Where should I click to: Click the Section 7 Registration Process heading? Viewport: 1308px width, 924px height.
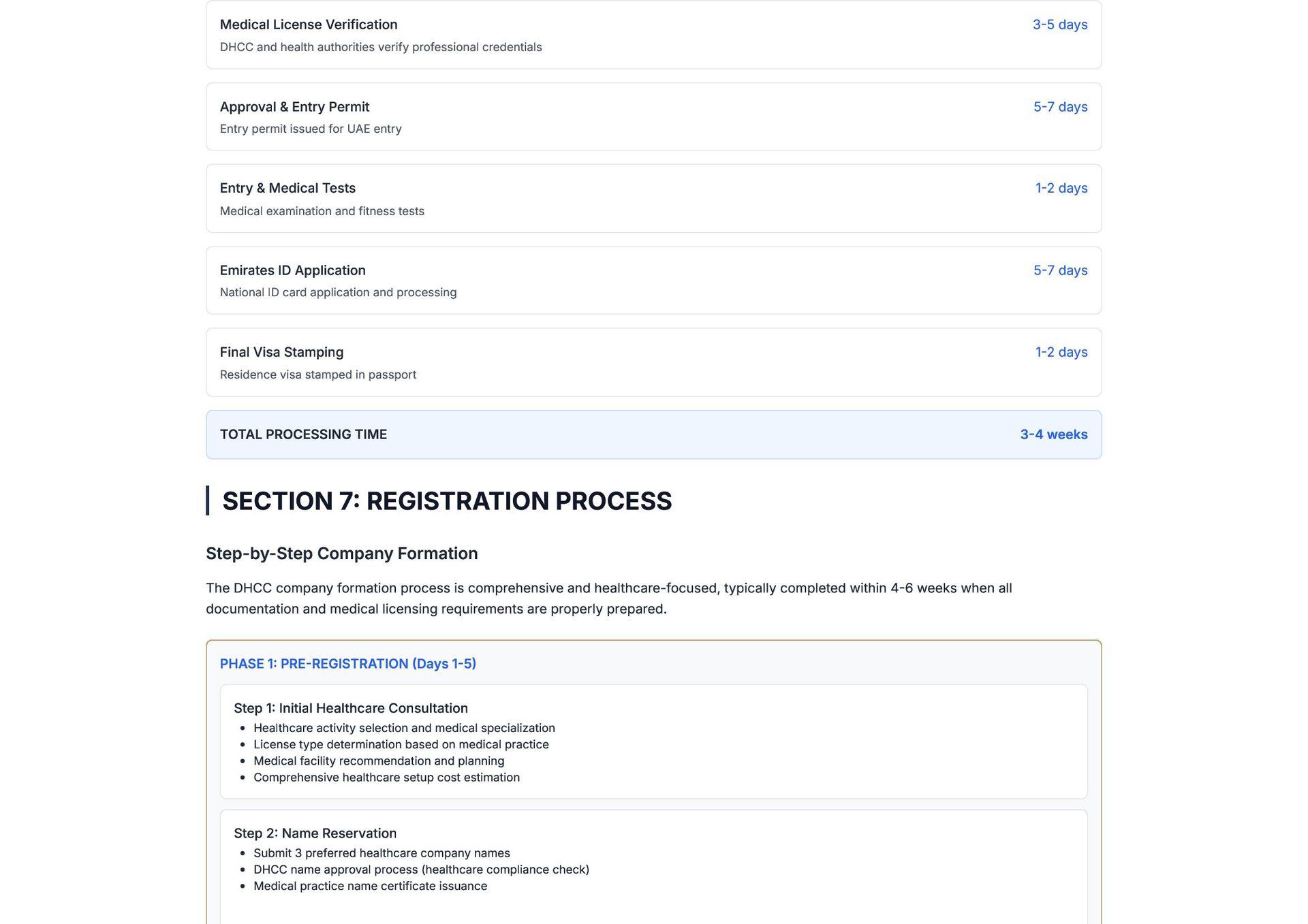point(446,501)
